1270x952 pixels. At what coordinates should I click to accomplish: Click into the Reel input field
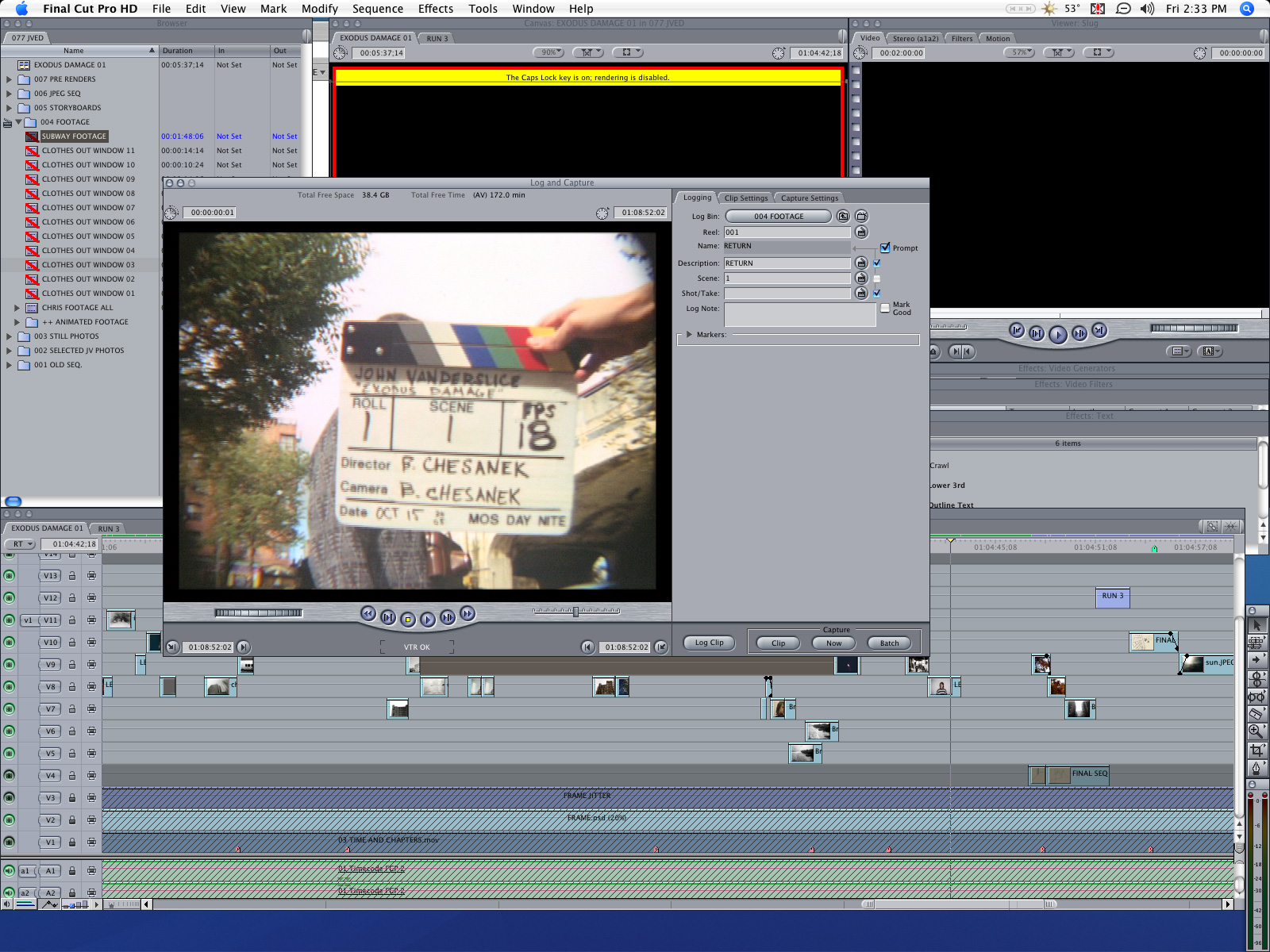click(787, 232)
